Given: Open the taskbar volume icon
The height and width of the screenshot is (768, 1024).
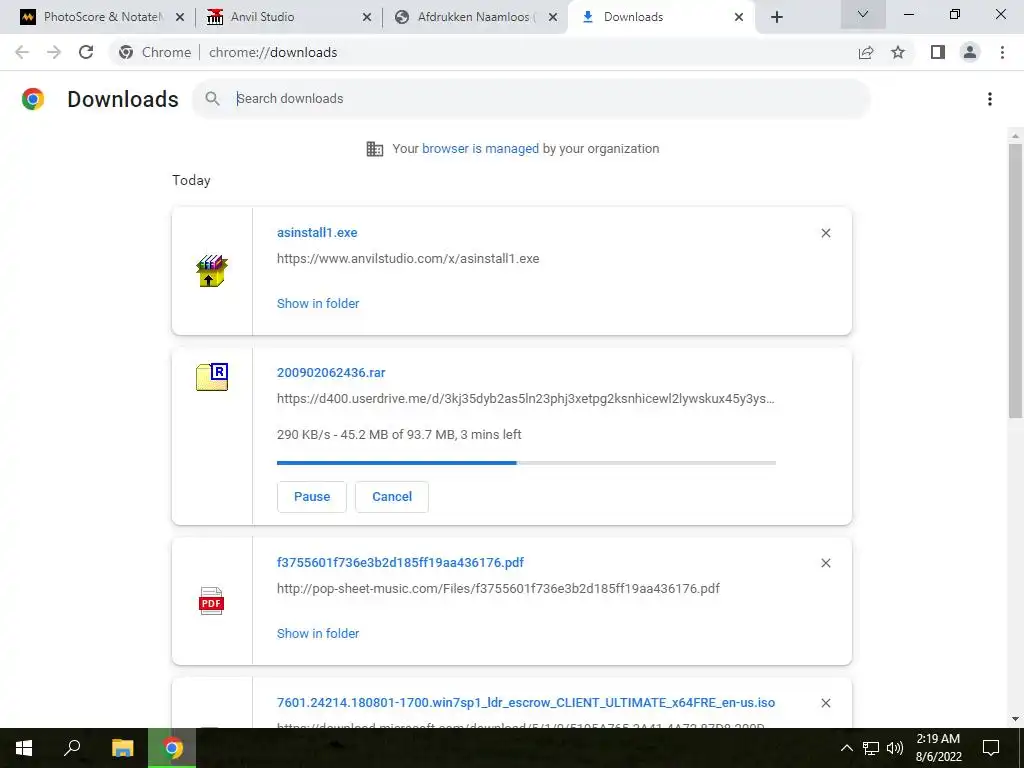Looking at the screenshot, I should (x=895, y=748).
